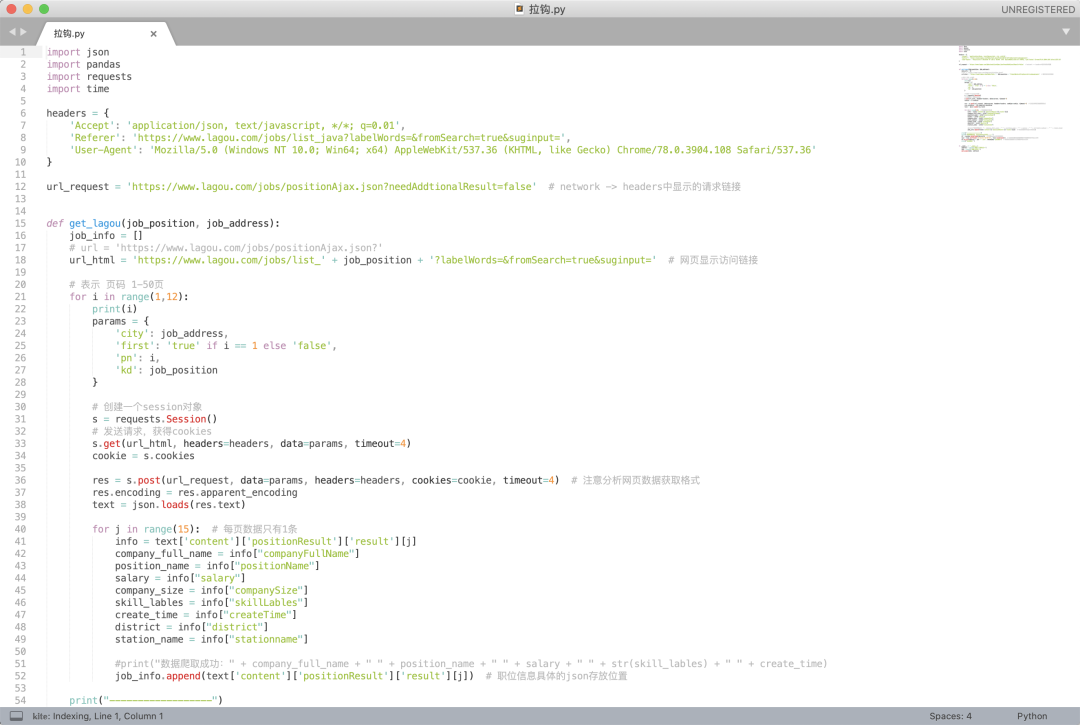Click the file icon in title bar
The width and height of the screenshot is (1080, 725).
[x=519, y=9]
